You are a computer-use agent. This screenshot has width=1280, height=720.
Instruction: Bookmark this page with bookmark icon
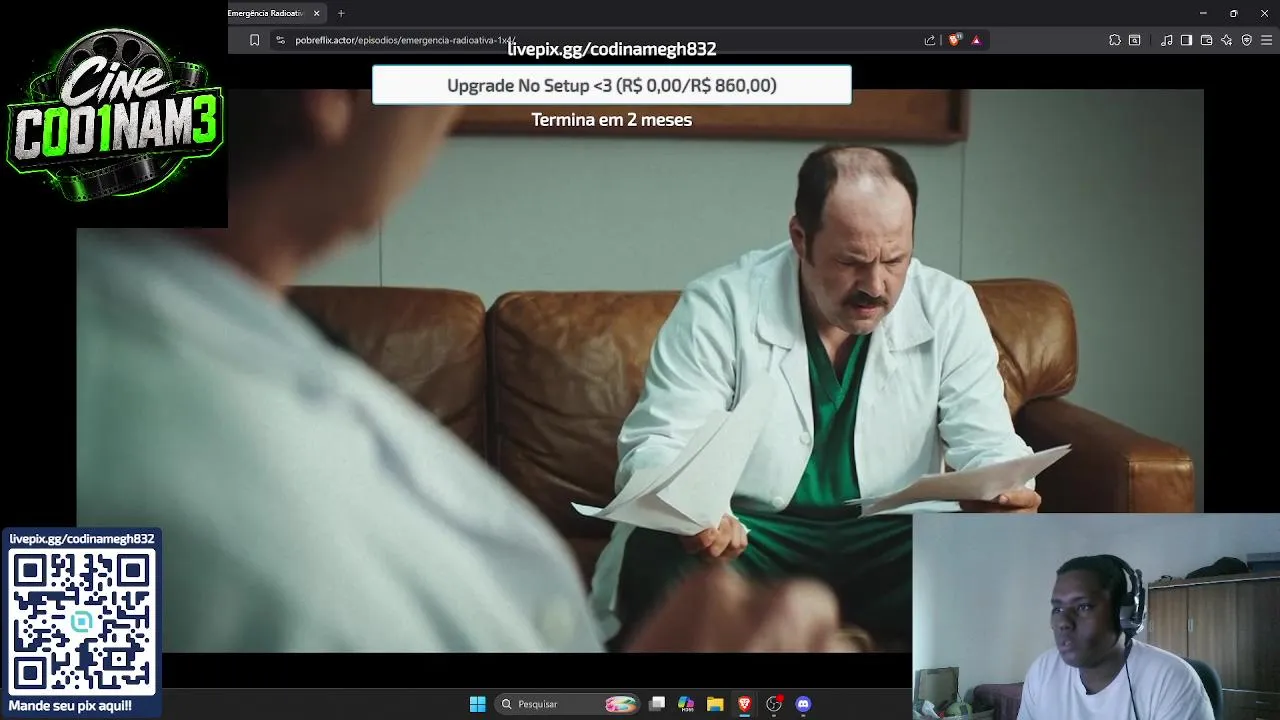point(254,40)
